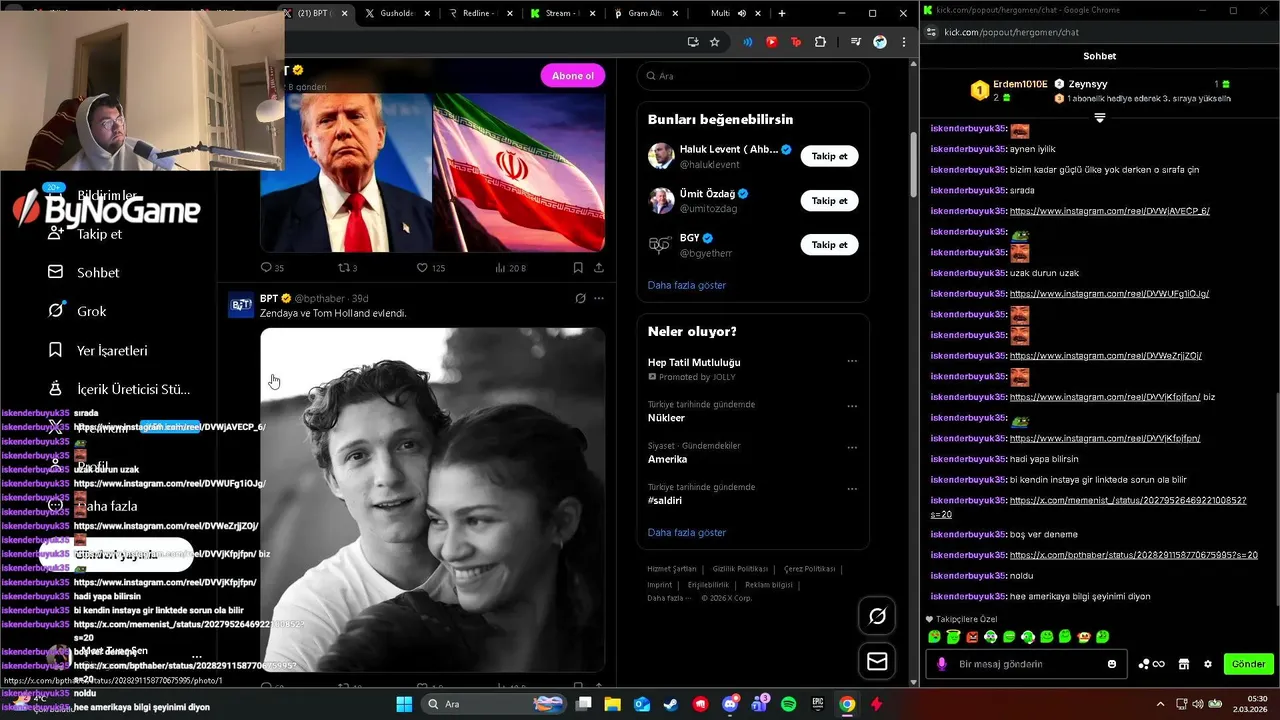Open Spotify from the taskbar
The image size is (1280, 720).
(788, 704)
